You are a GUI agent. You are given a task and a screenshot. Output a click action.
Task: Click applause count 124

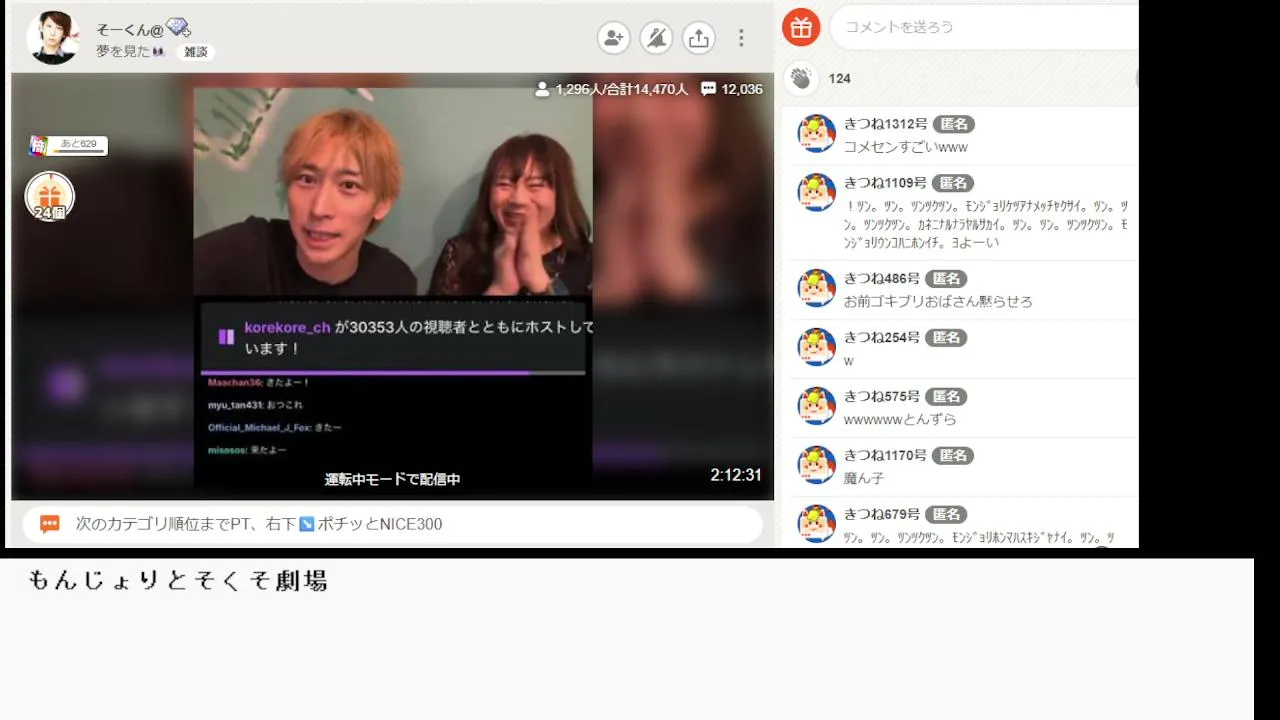(x=840, y=79)
